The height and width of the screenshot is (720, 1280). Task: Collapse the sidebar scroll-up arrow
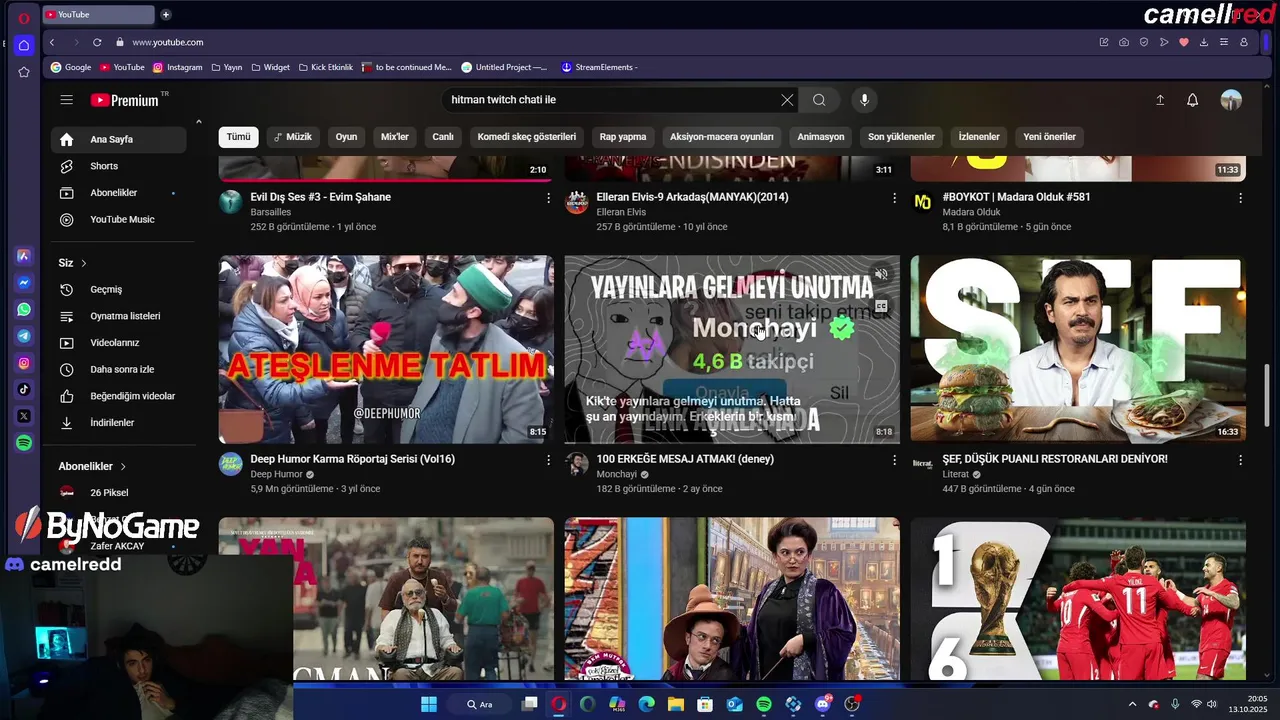(198, 122)
